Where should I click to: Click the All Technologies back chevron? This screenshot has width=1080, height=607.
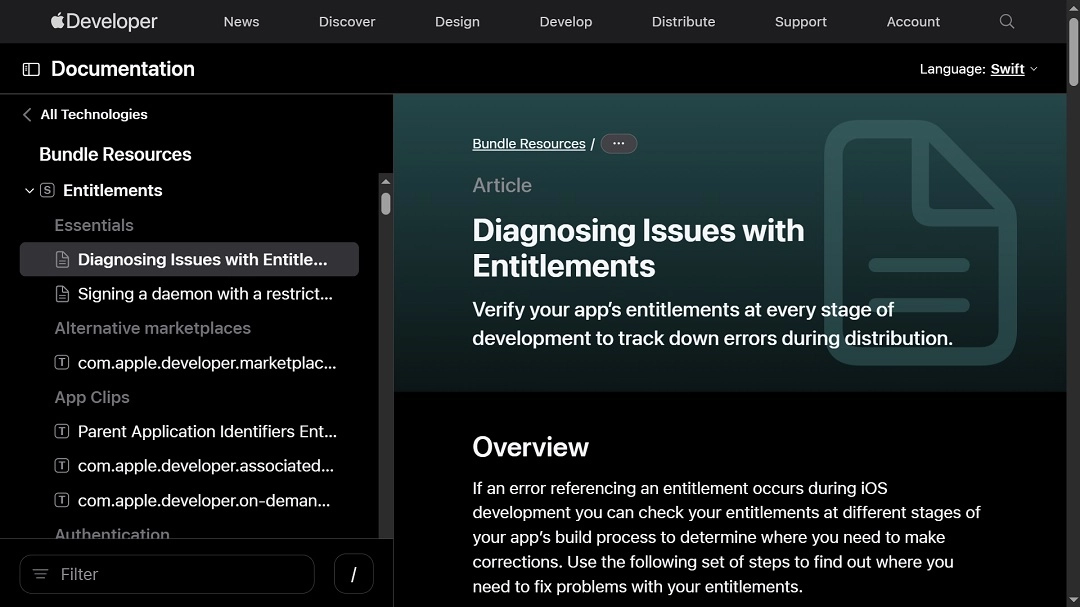(27, 114)
